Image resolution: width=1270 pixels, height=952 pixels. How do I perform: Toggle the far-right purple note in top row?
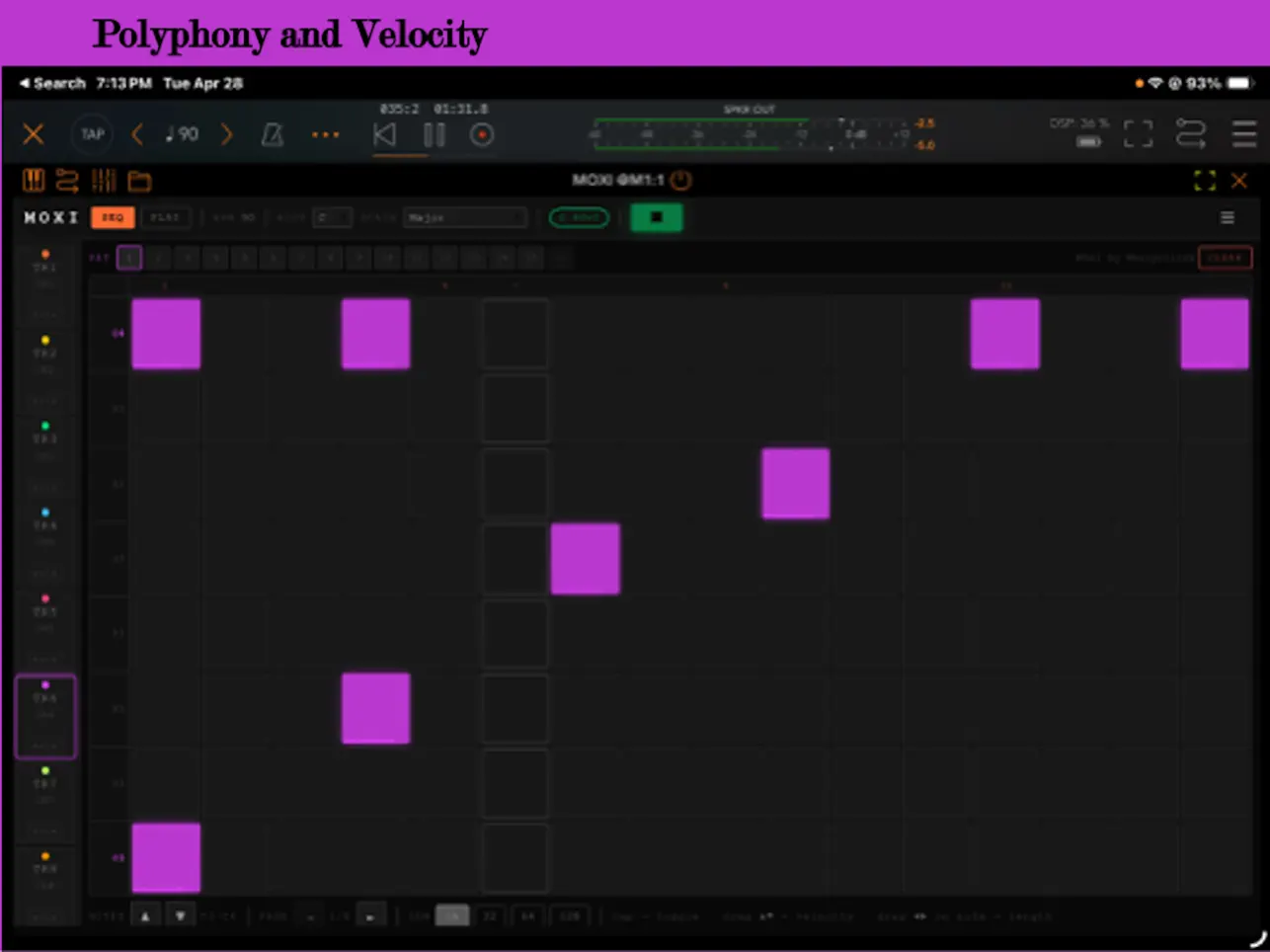point(1215,334)
